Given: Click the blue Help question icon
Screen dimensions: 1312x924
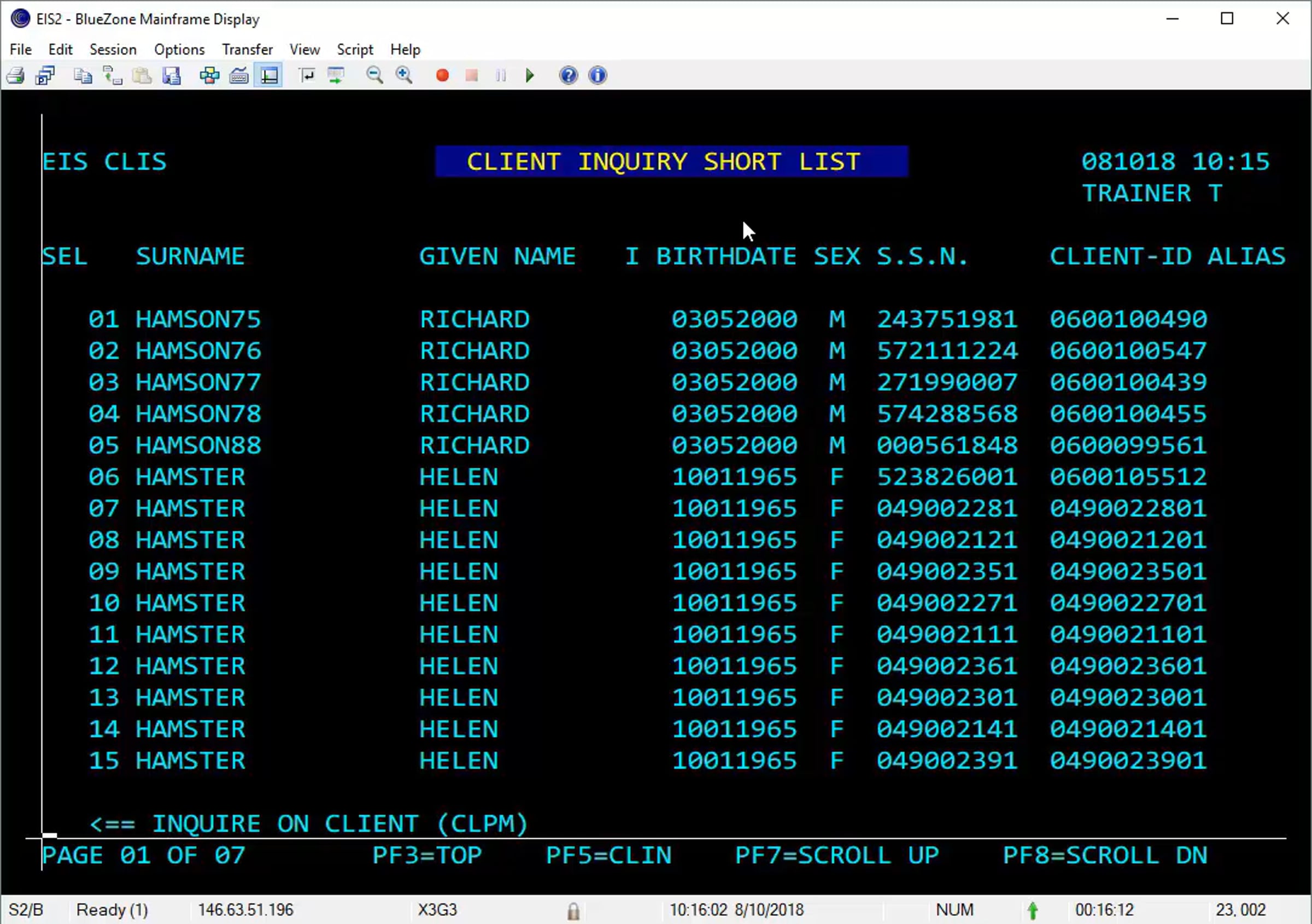Looking at the screenshot, I should 568,75.
